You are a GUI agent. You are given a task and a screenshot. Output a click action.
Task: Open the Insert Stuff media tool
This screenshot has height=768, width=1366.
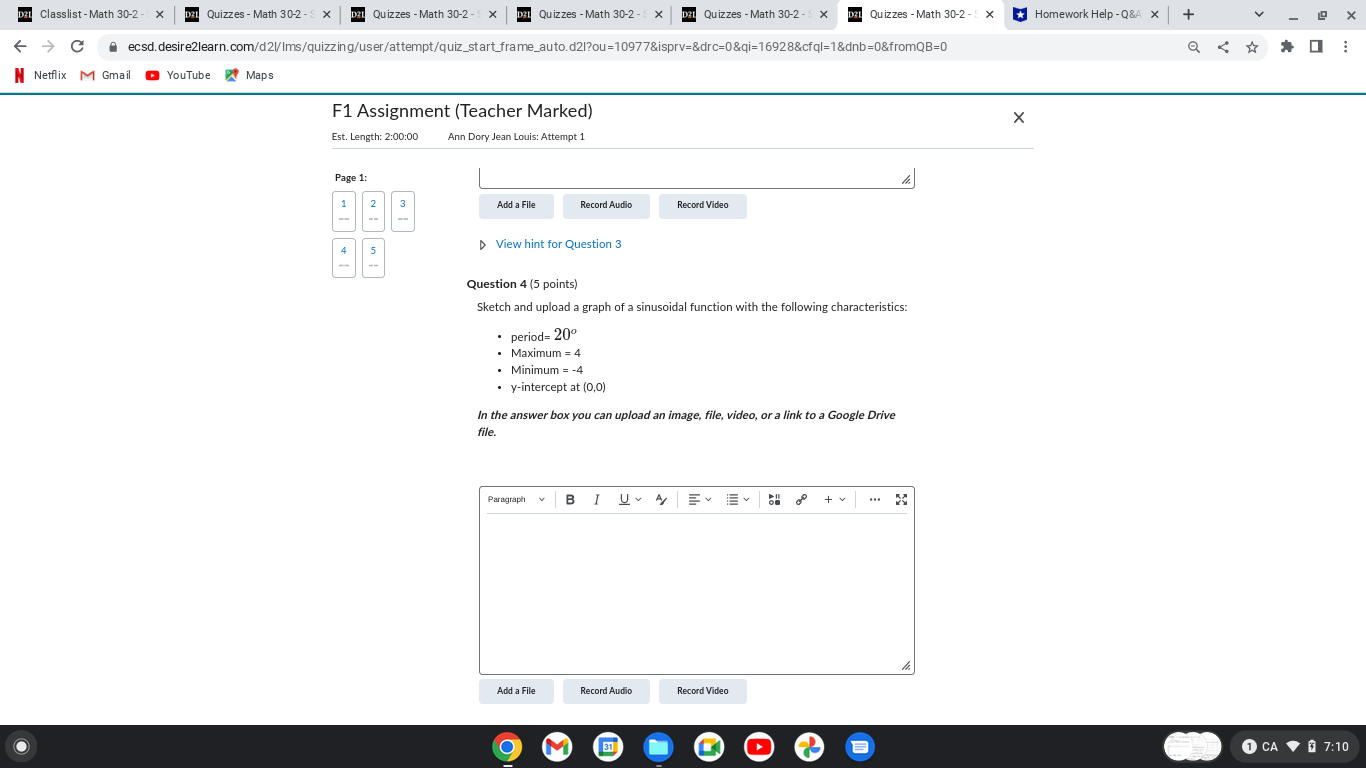coord(774,499)
